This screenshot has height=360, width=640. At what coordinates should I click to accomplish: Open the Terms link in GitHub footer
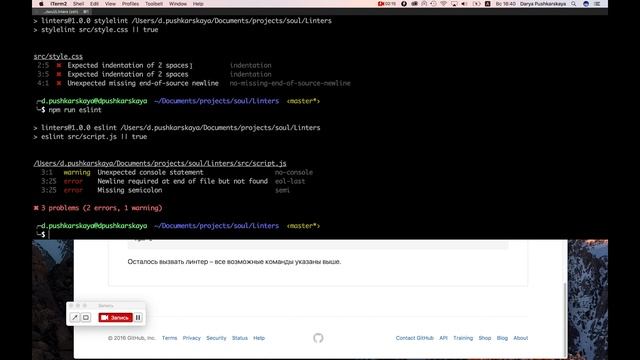[x=169, y=338]
